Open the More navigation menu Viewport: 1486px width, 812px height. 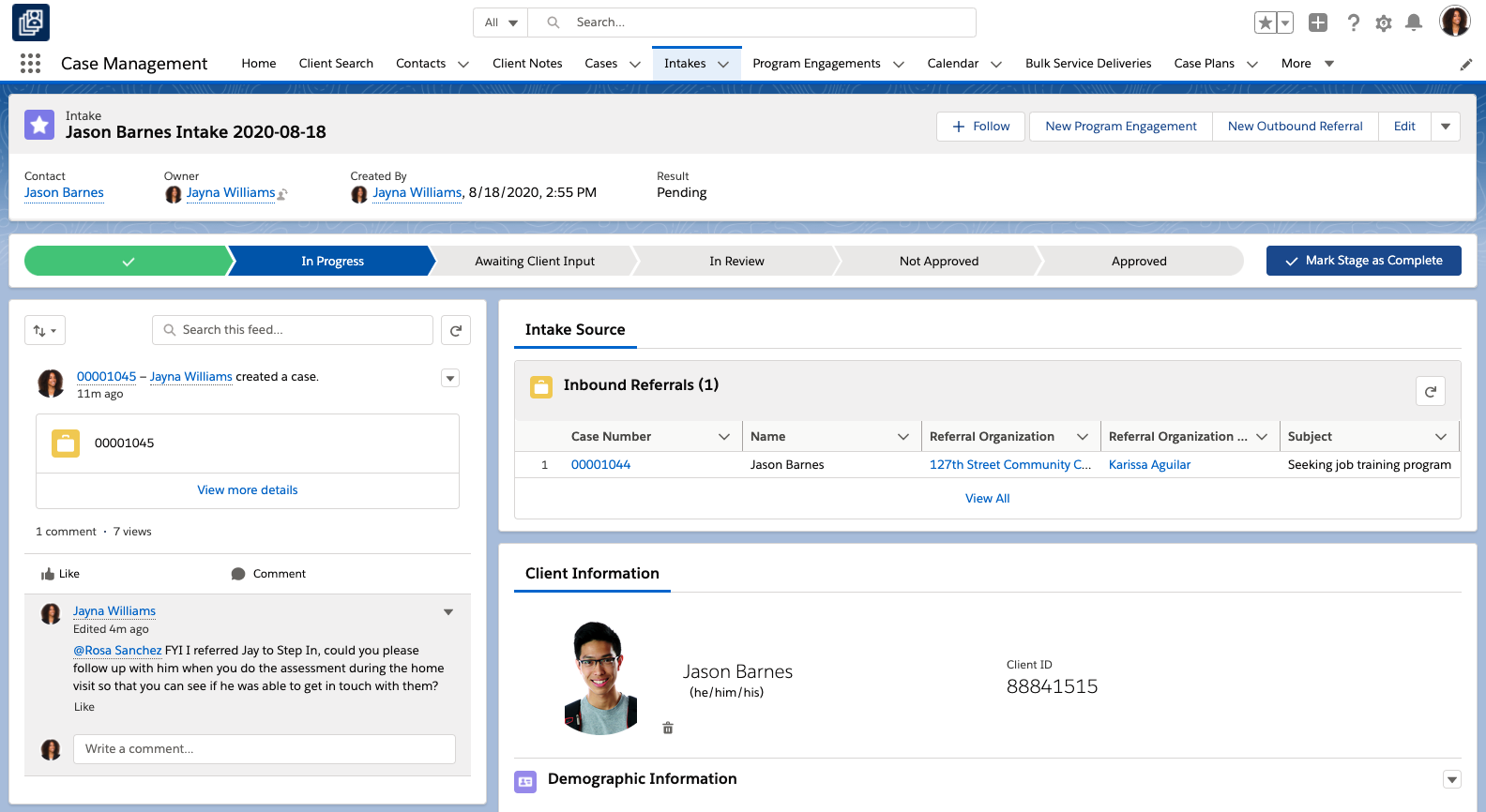pos(1307,64)
